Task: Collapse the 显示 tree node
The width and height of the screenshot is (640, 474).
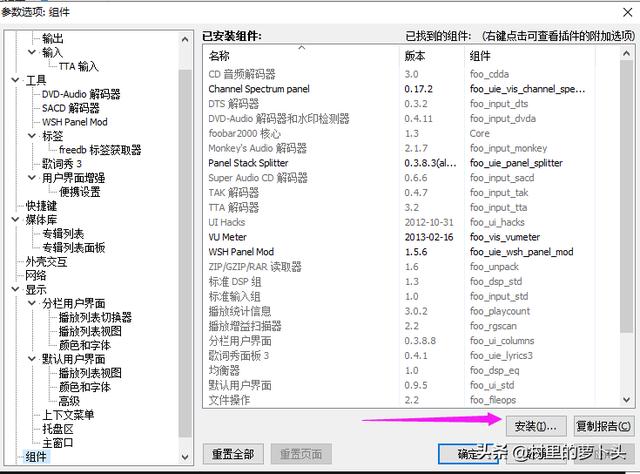Action: click(15, 289)
